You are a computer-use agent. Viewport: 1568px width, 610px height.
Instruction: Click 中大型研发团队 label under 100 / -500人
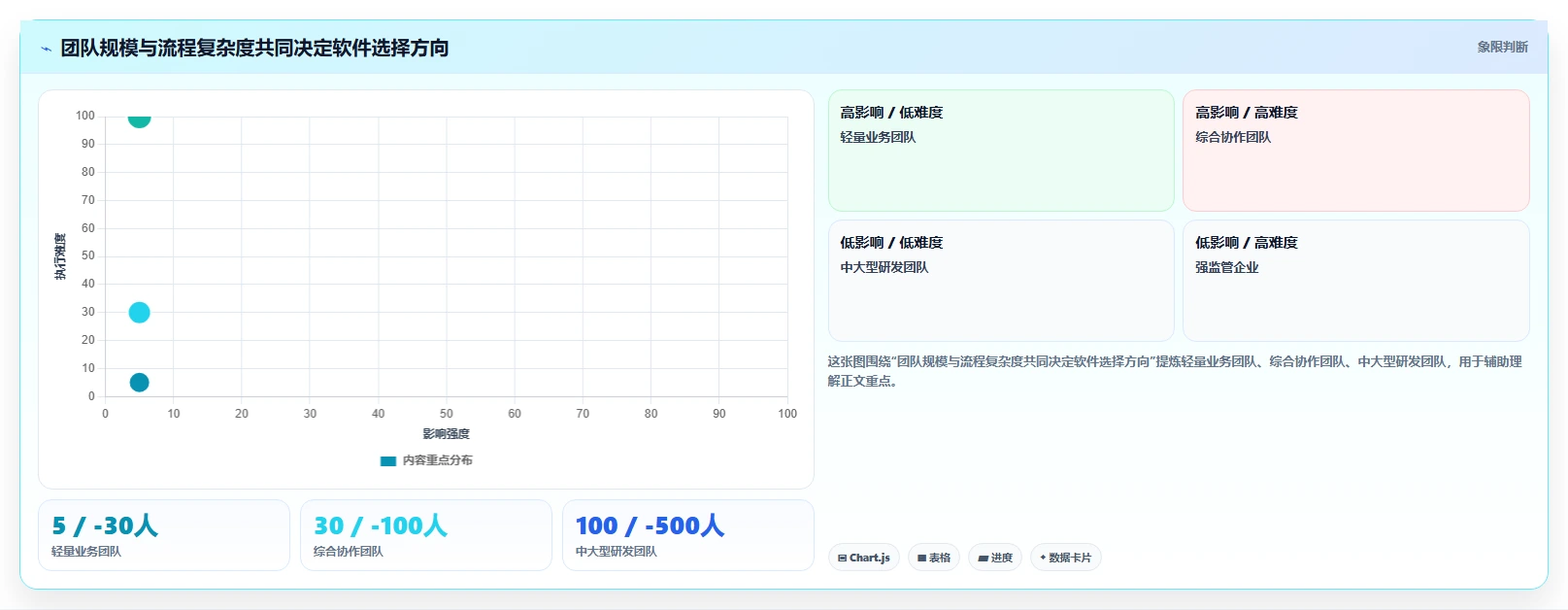617,552
